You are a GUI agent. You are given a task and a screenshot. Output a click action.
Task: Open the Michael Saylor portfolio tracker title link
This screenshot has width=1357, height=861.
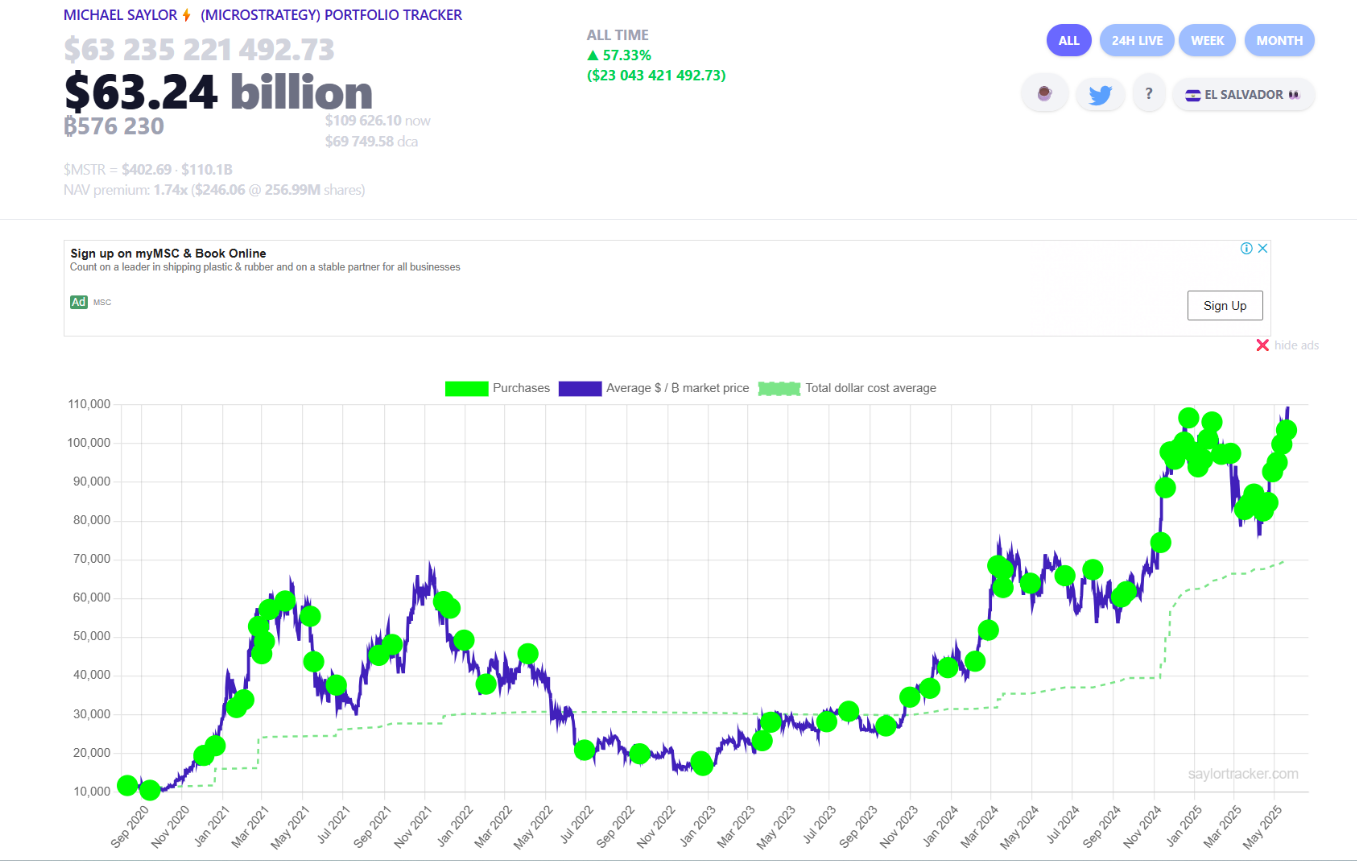tap(262, 14)
